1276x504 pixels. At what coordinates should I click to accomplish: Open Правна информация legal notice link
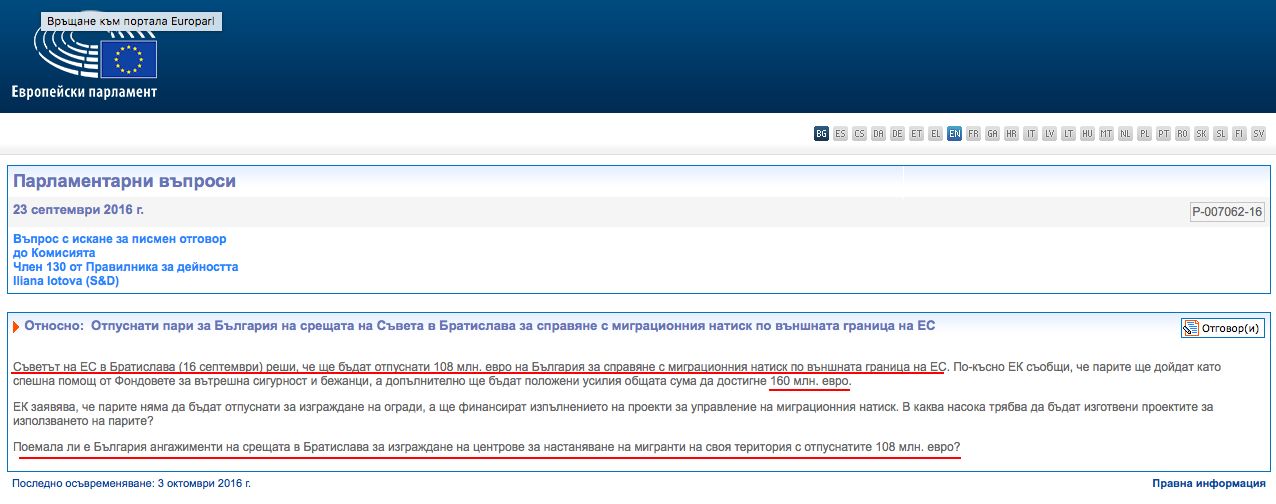[1208, 483]
